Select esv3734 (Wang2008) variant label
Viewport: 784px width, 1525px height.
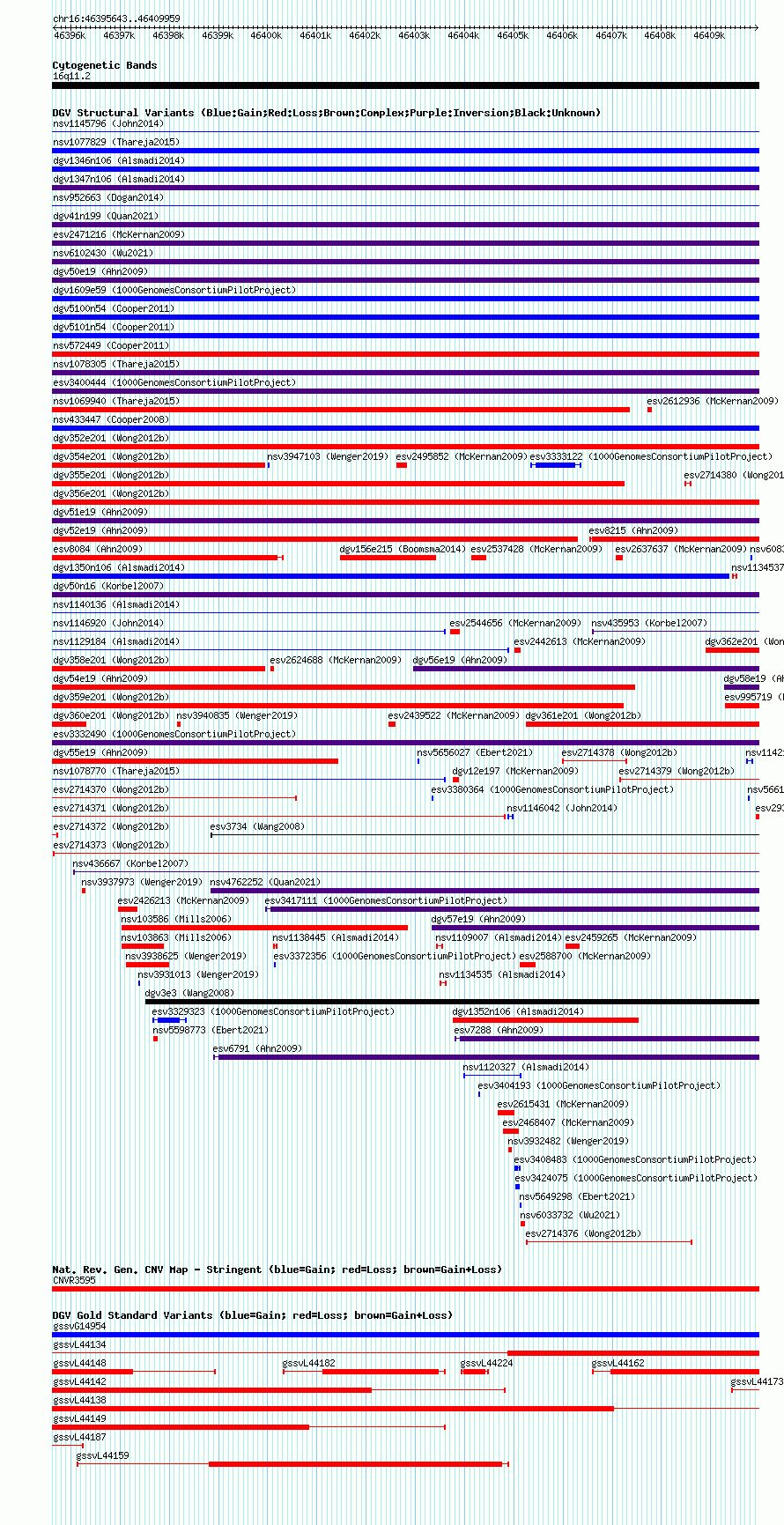pos(257,826)
